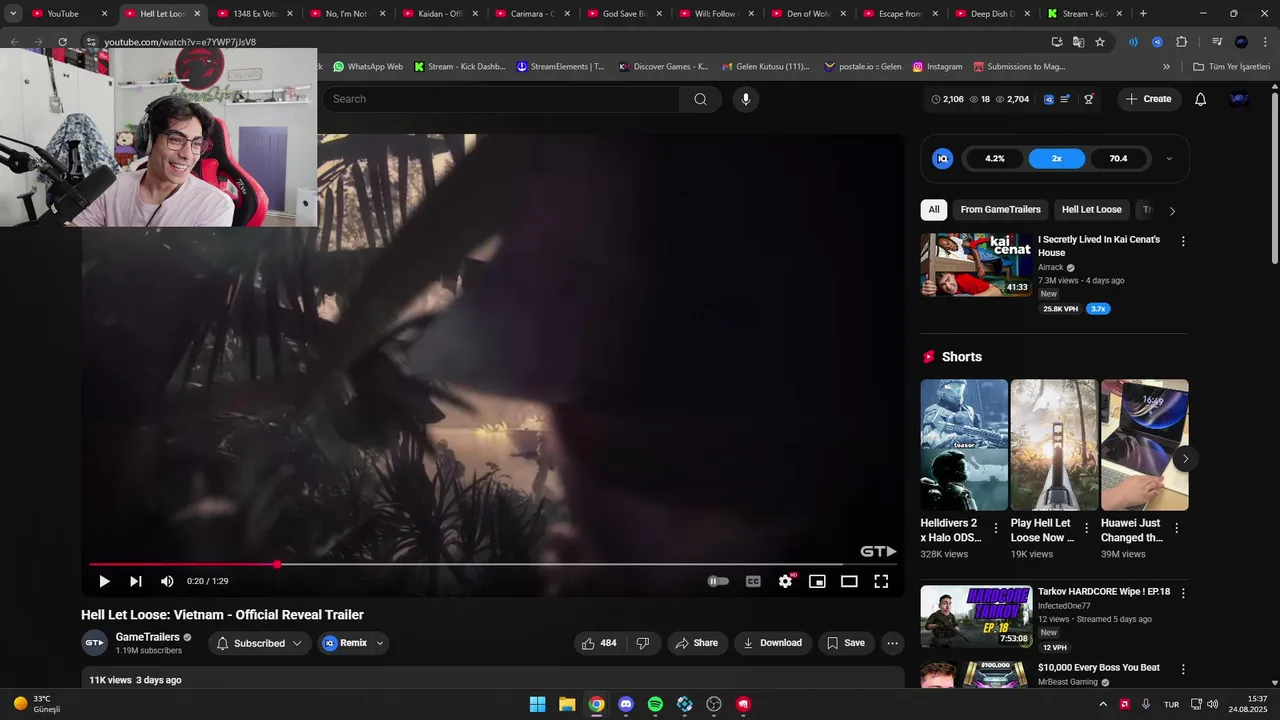
Task: Open options for Tarkov HARDCORE Wipe video
Action: click(1183, 593)
